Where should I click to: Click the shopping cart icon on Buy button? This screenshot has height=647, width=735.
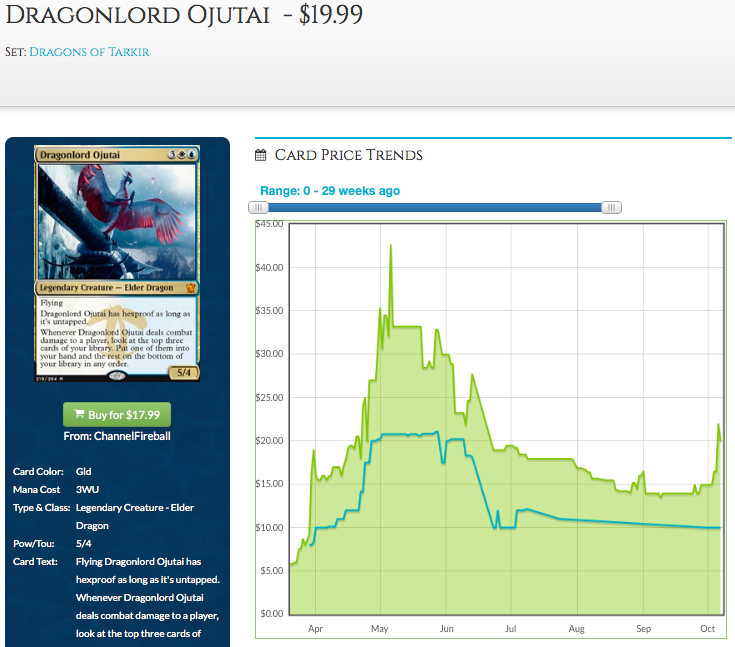click(x=79, y=414)
